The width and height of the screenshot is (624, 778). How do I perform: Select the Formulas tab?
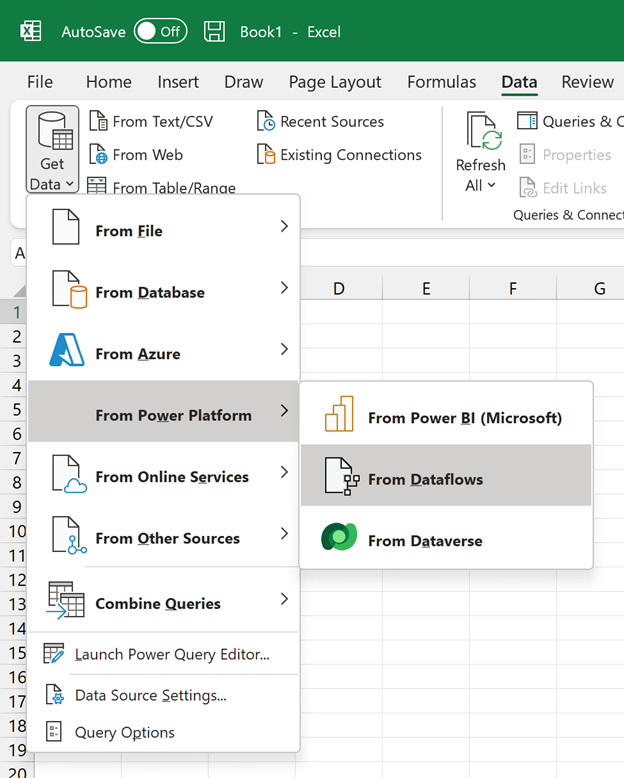click(x=441, y=82)
